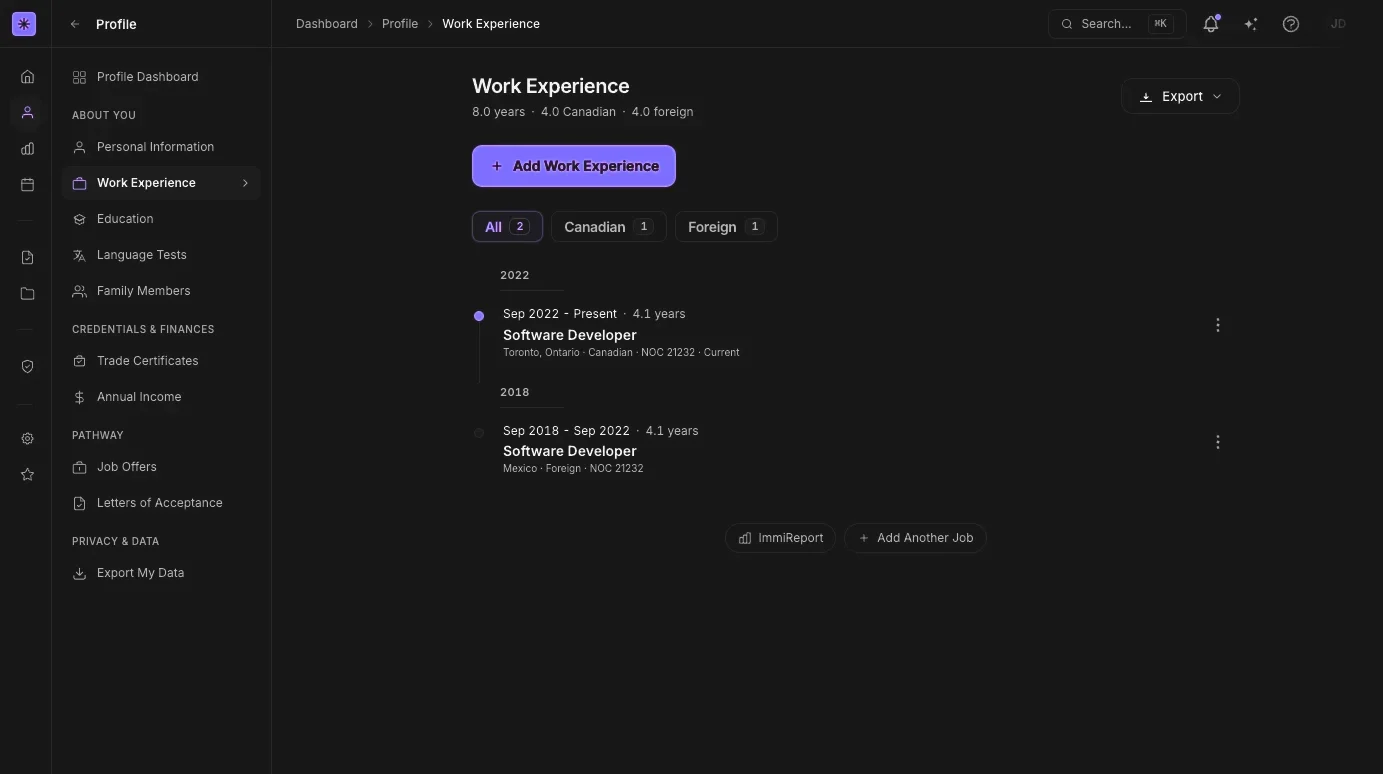1383x774 pixels.
Task: Click the app logo icon
Action: click(x=24, y=24)
